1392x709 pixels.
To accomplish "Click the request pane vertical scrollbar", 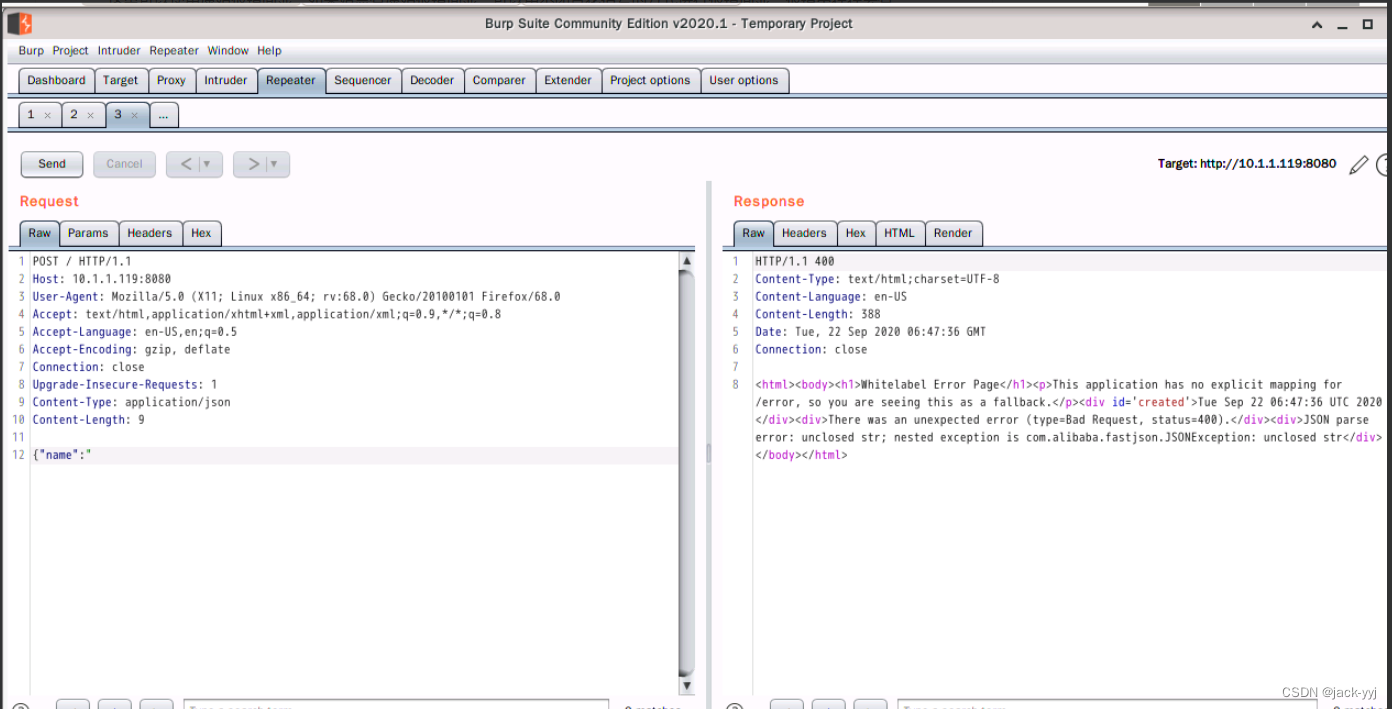I will (x=686, y=472).
